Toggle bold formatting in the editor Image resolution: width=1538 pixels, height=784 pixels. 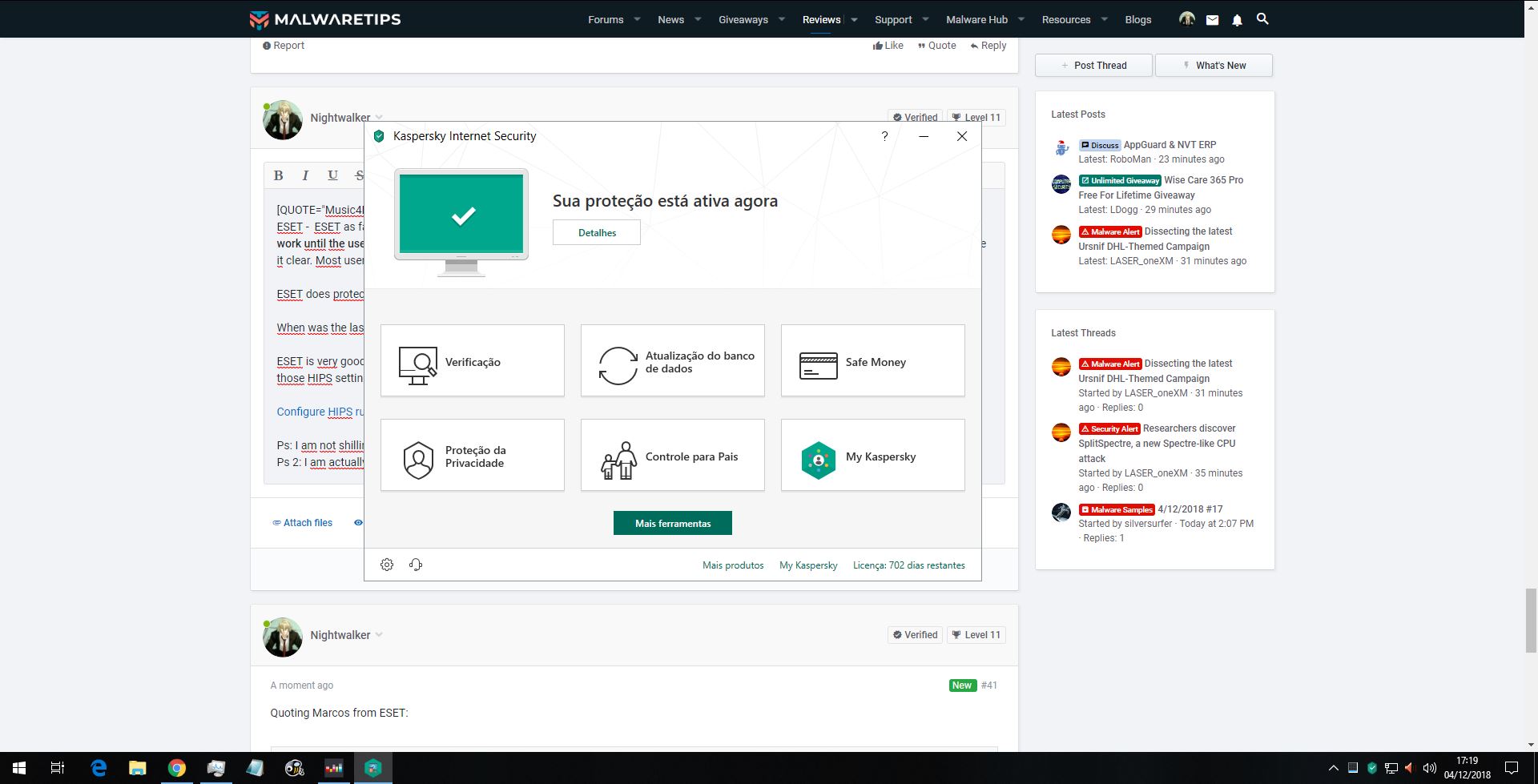(279, 175)
